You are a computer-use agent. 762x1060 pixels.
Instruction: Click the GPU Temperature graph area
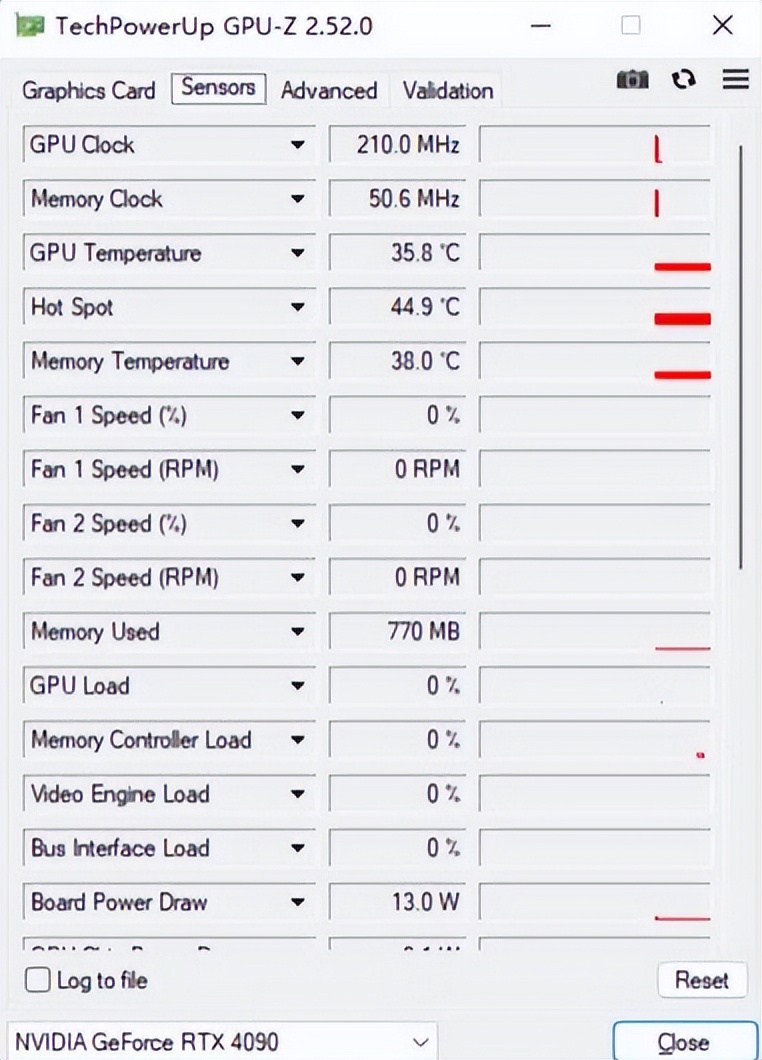594,252
